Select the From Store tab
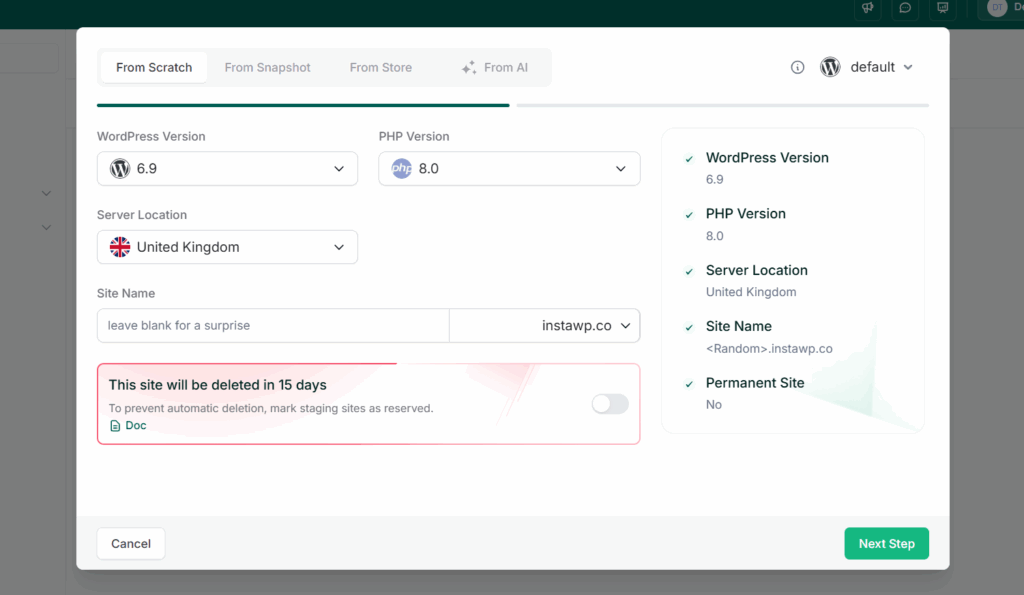 (380, 67)
